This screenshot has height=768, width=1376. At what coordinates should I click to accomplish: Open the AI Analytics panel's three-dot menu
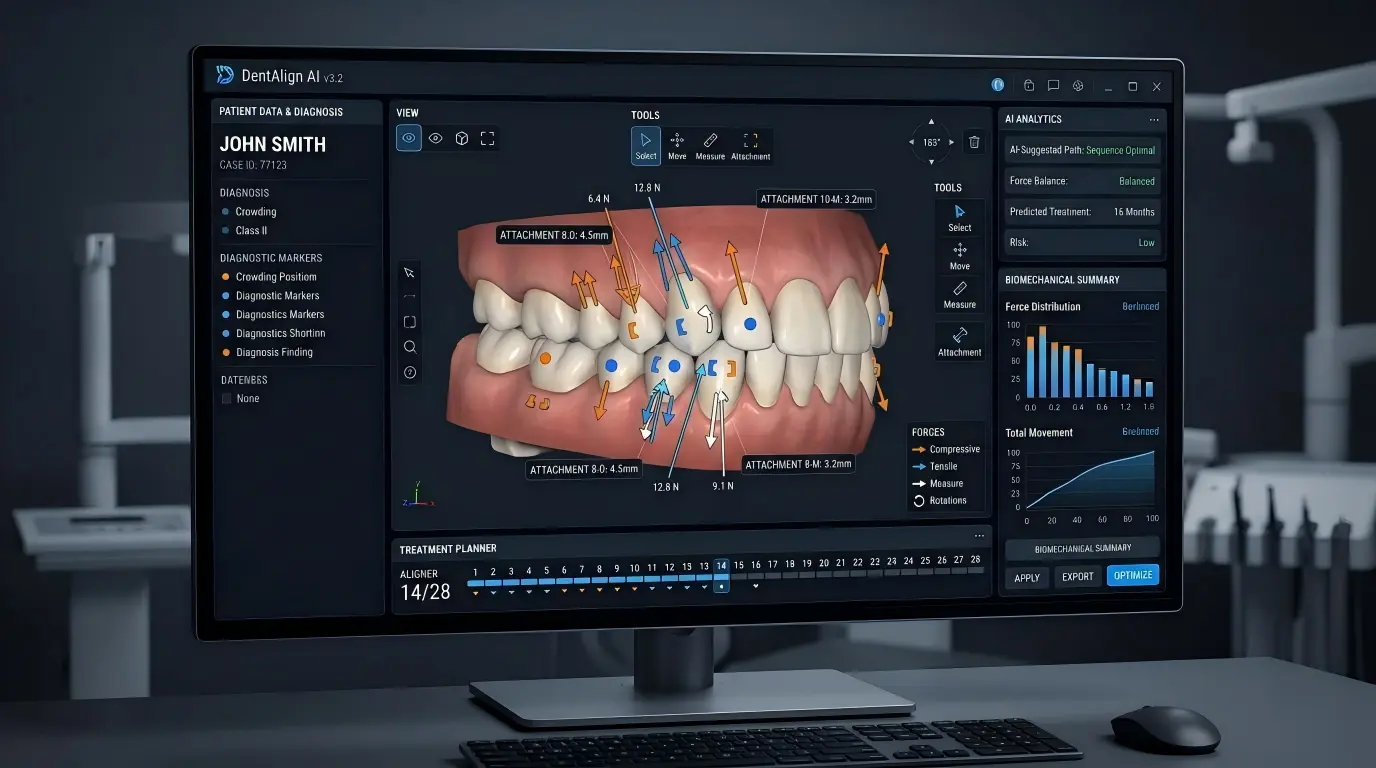click(1154, 119)
